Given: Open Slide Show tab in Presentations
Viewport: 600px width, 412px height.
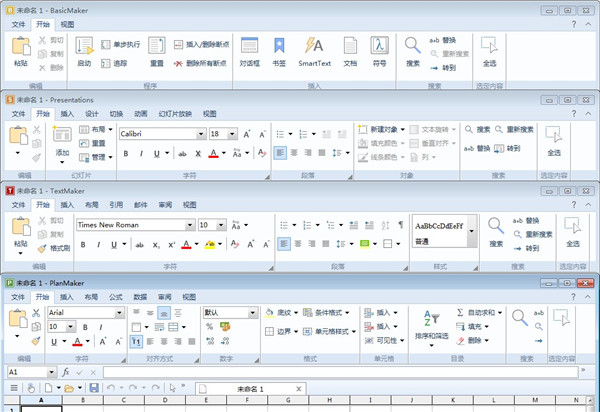Looking at the screenshot, I should click(175, 114).
